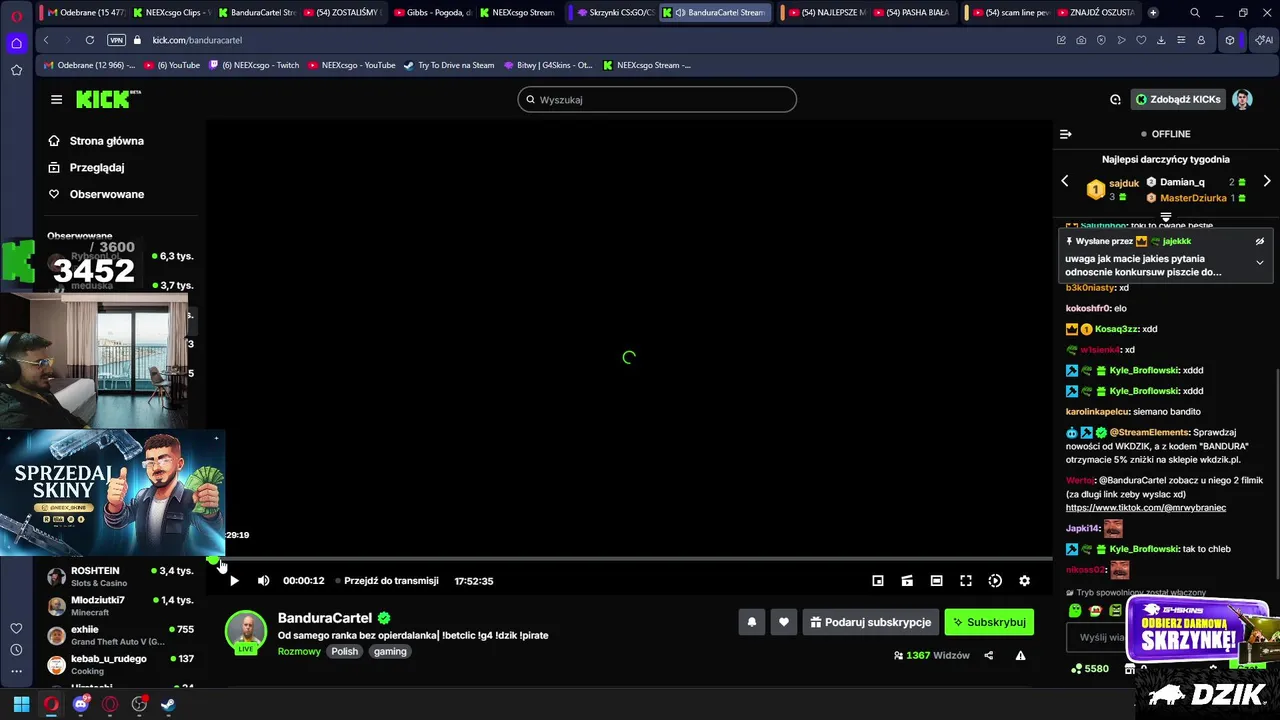1280x720 pixels.
Task: Open browser downloads icon
Action: 1161,40
